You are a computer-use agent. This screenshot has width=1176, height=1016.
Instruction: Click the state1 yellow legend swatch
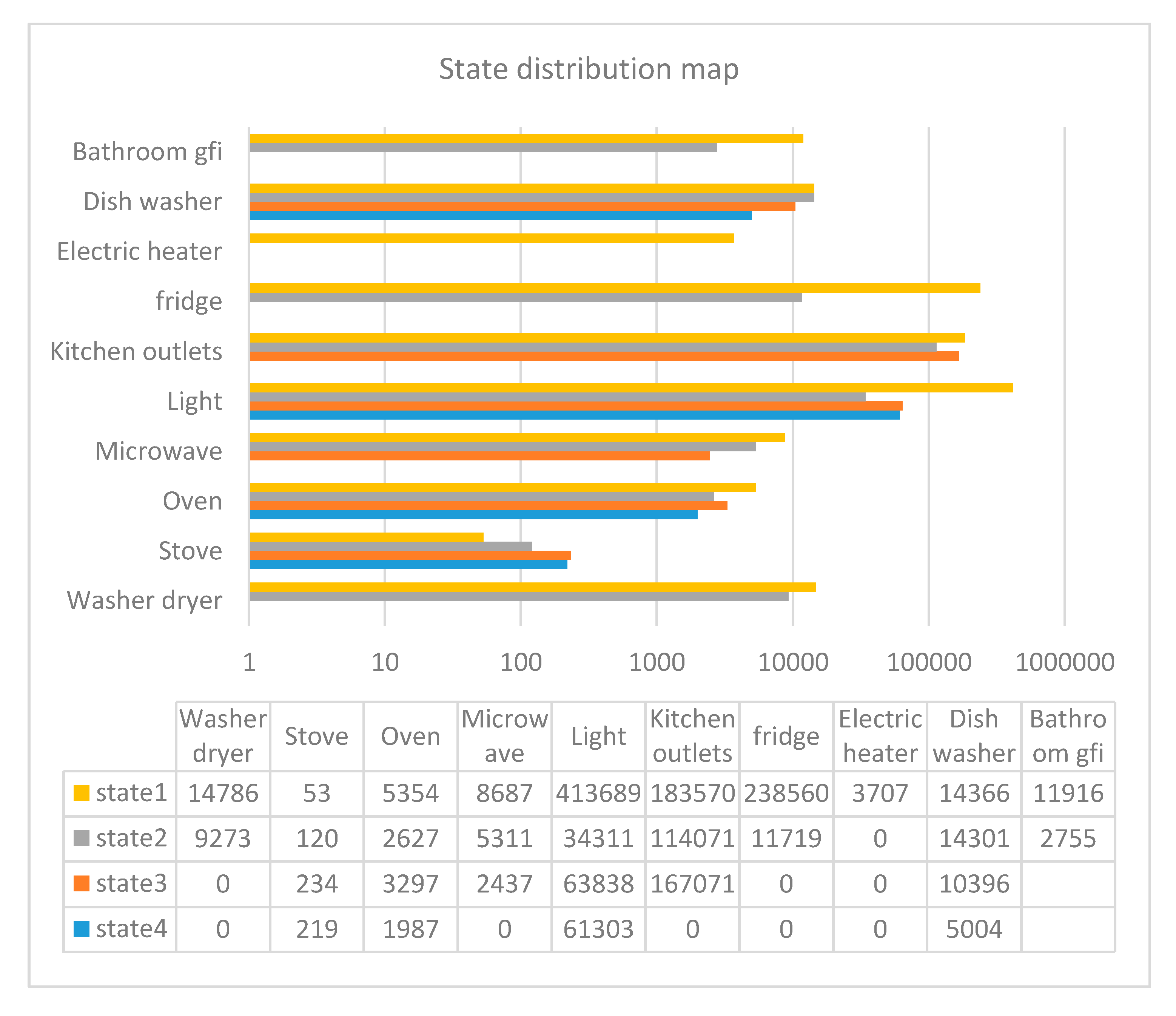click(82, 793)
